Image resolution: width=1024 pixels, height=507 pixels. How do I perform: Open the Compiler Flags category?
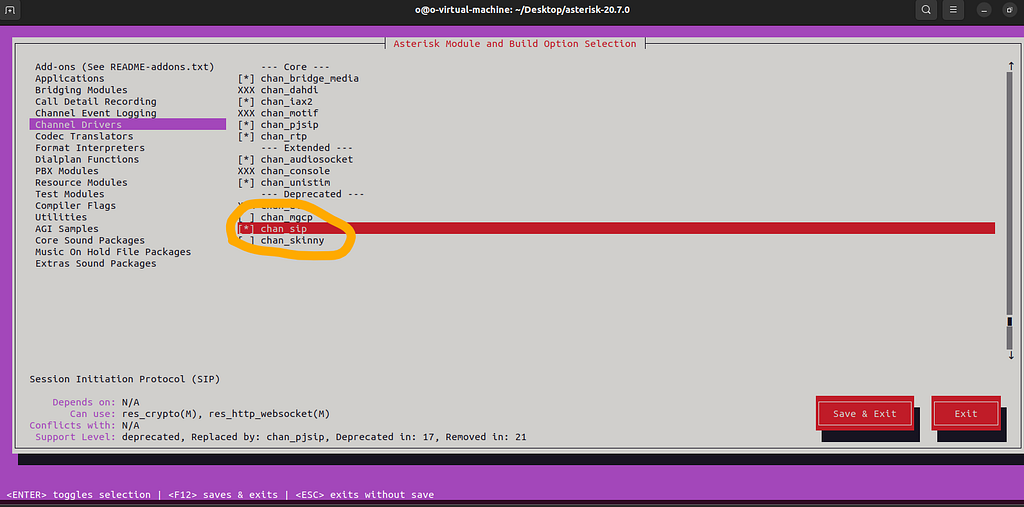pos(76,206)
